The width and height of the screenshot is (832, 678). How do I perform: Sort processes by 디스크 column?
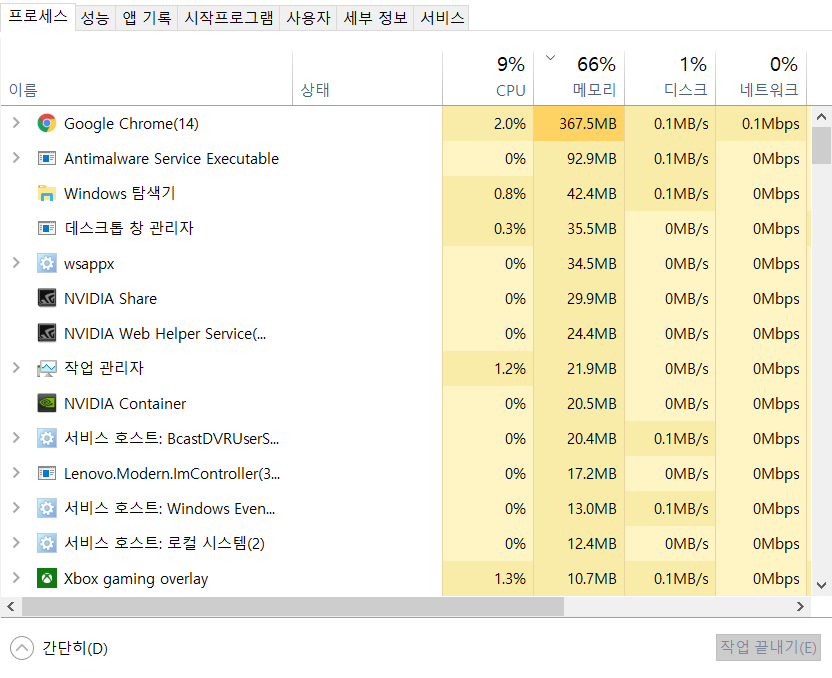pyautogui.click(x=671, y=79)
